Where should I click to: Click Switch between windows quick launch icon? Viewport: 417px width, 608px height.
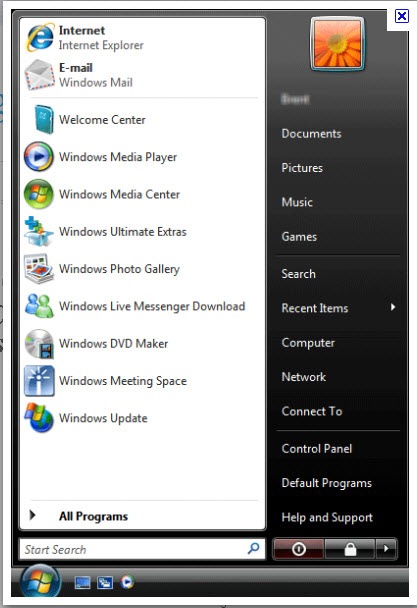(105, 582)
